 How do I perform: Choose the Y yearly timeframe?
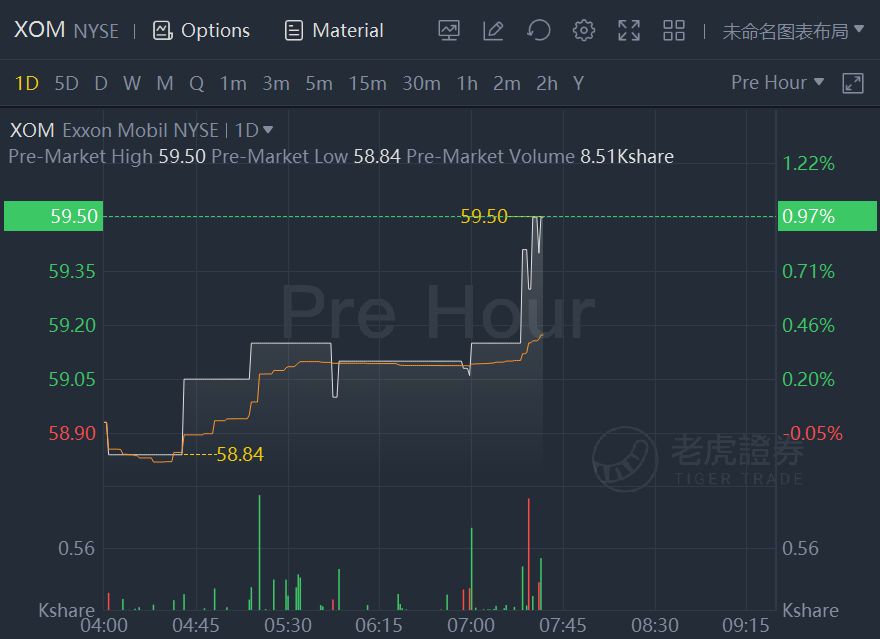(x=579, y=84)
